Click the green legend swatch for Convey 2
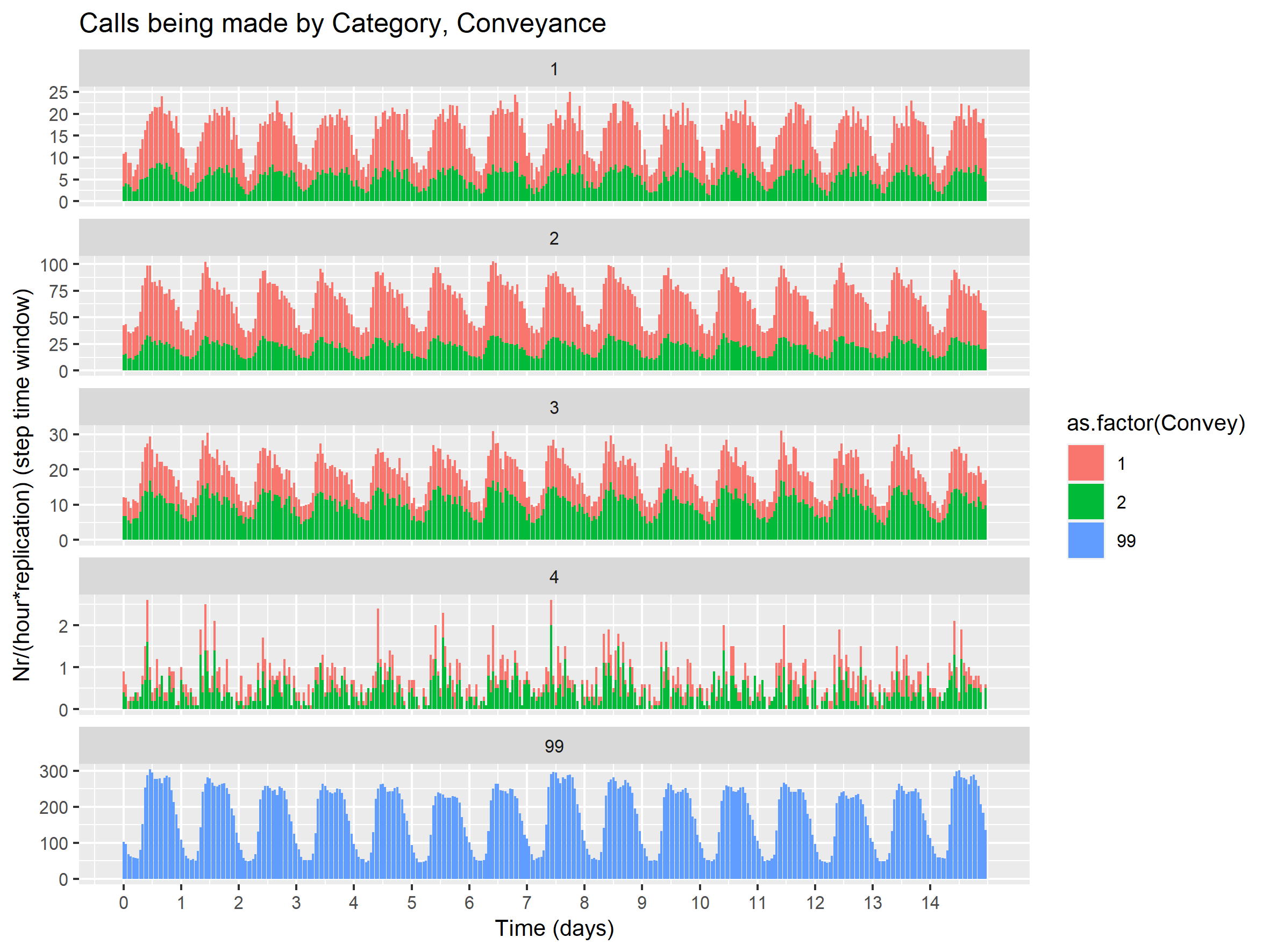 1085,502
